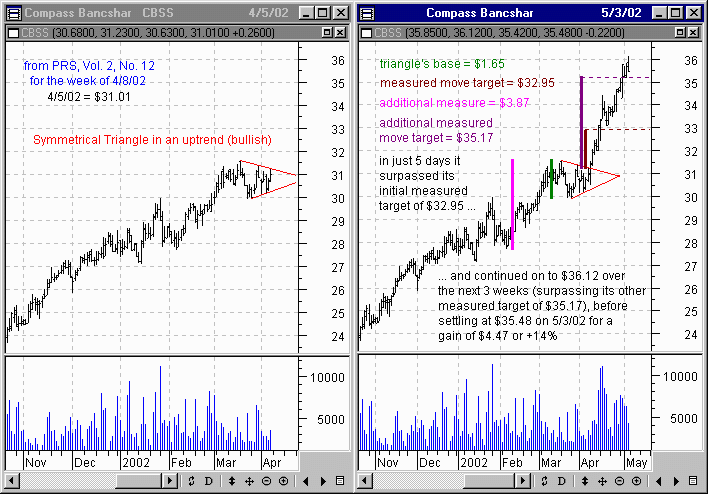708x494 pixels.
Task: Open the system menu icon of the 5/3/02 window title bar
Action: [367, 13]
